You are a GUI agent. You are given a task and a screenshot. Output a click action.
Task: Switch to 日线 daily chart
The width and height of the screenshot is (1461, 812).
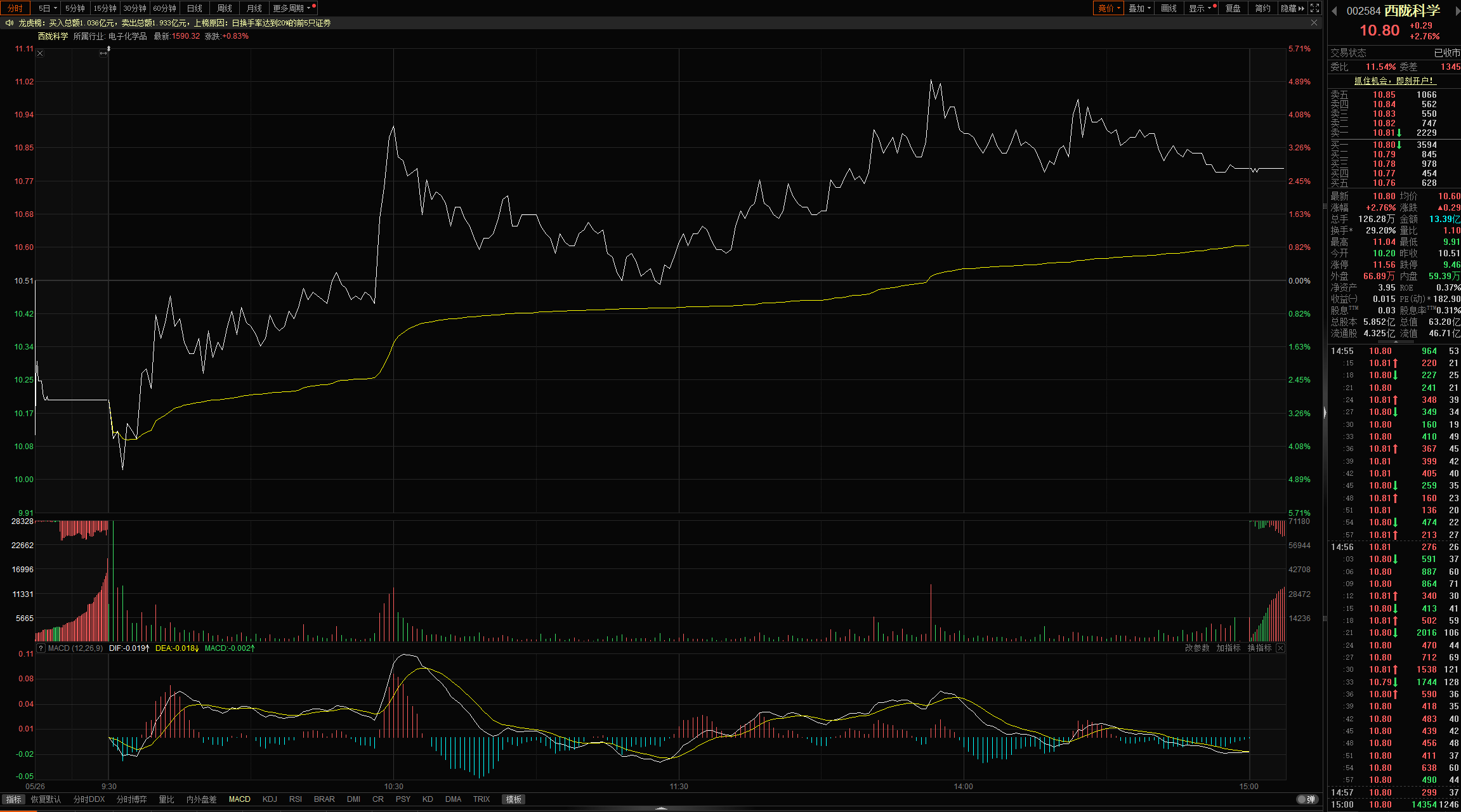[194, 8]
